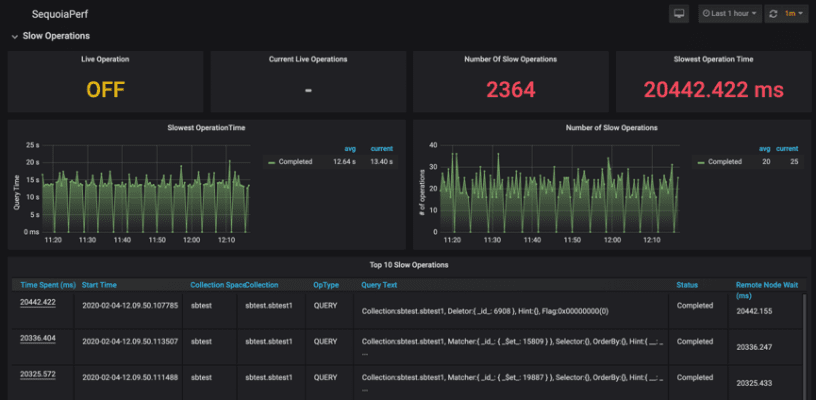Open the 20325.572 time spent link
The image size is (816, 400).
(40, 376)
